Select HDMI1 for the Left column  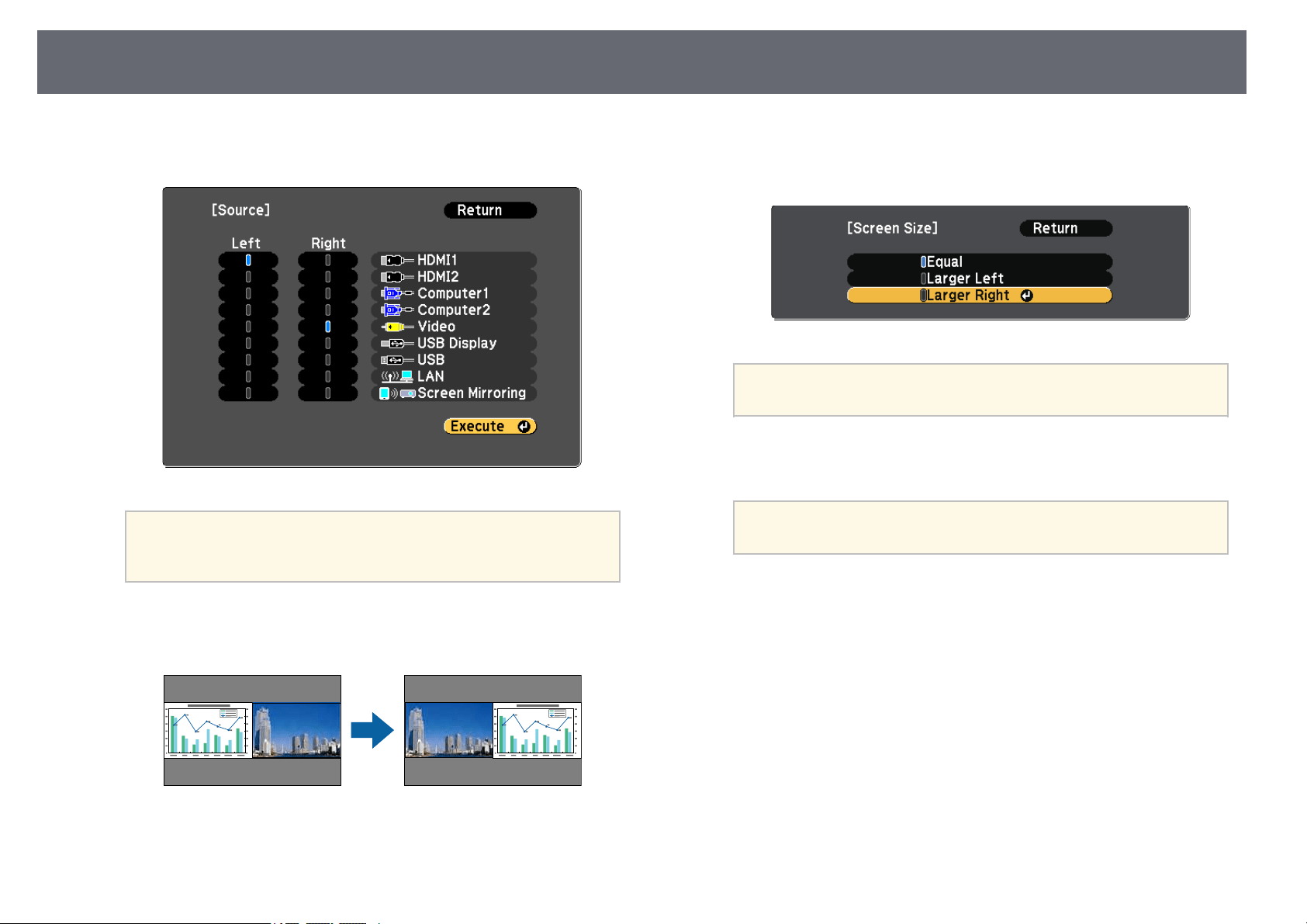(x=248, y=261)
